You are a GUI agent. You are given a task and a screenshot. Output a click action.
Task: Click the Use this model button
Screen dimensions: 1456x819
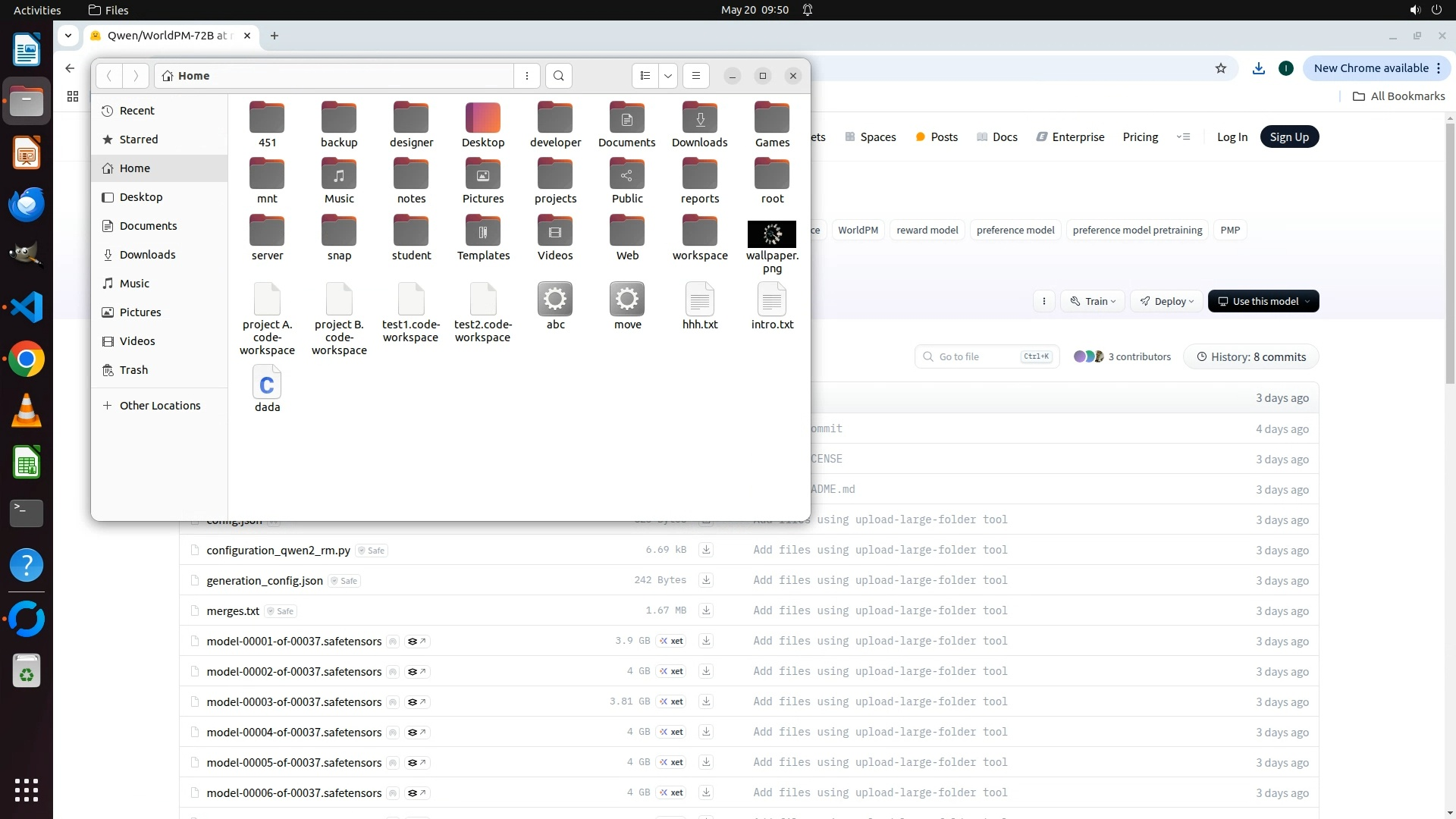[x=1263, y=301]
